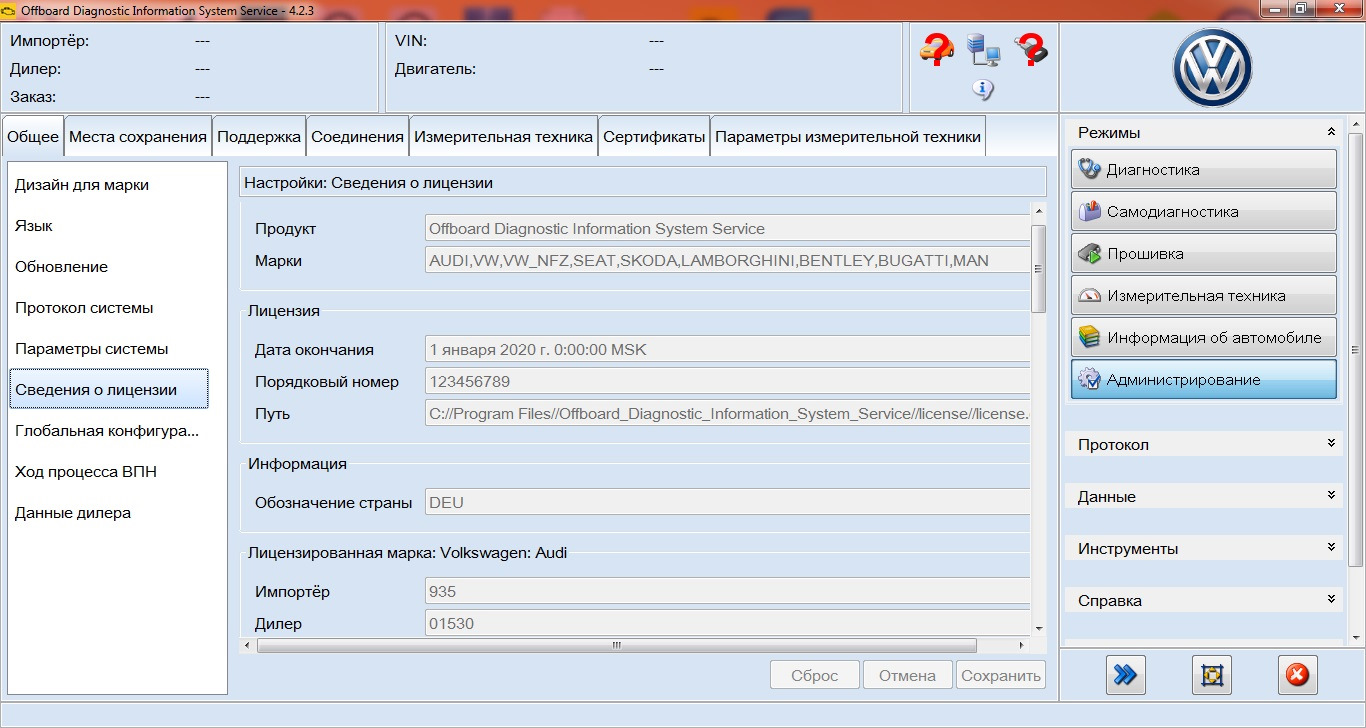Click the horizontal scrollbar right arrow
Viewport: 1366px width, 728px height.
pyautogui.click(x=1022, y=645)
